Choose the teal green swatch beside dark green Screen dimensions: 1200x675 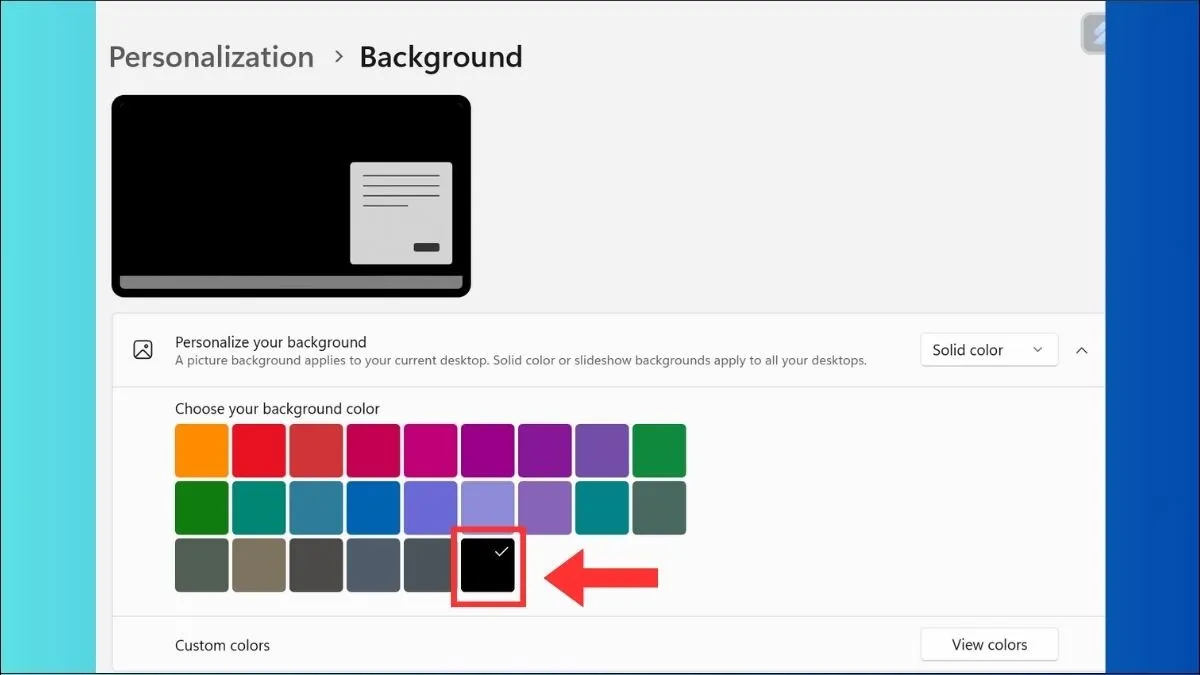pyautogui.click(x=259, y=508)
